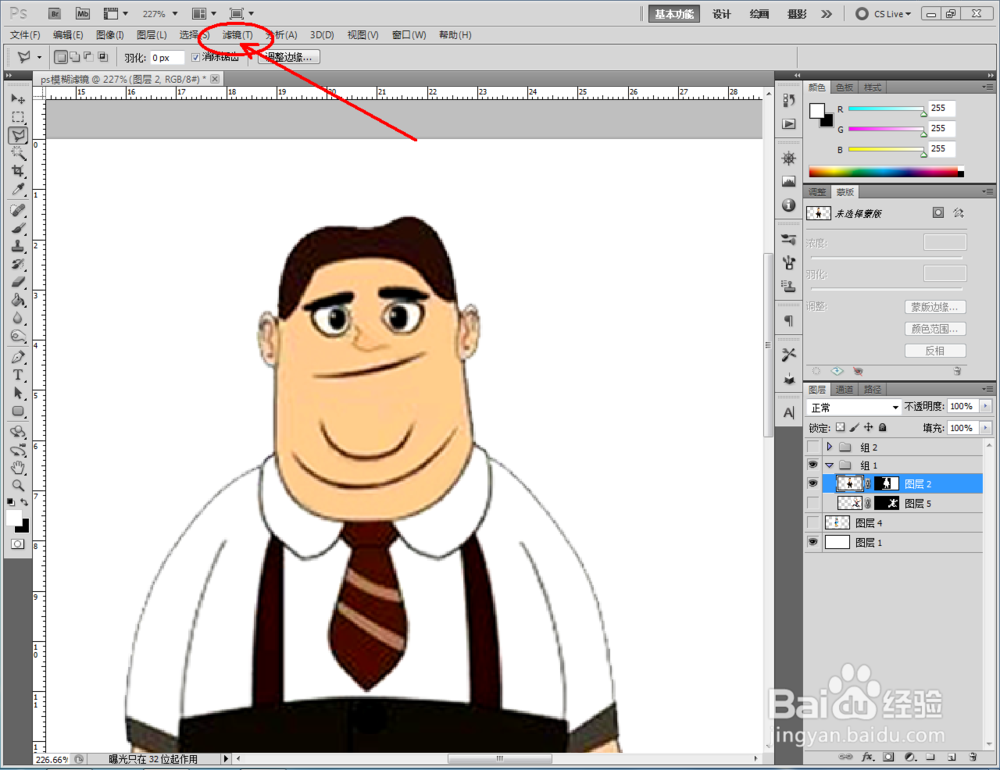Screen dimensions: 1000x770
Task: Click the foreground color swatch in toolbox
Action: [13, 518]
